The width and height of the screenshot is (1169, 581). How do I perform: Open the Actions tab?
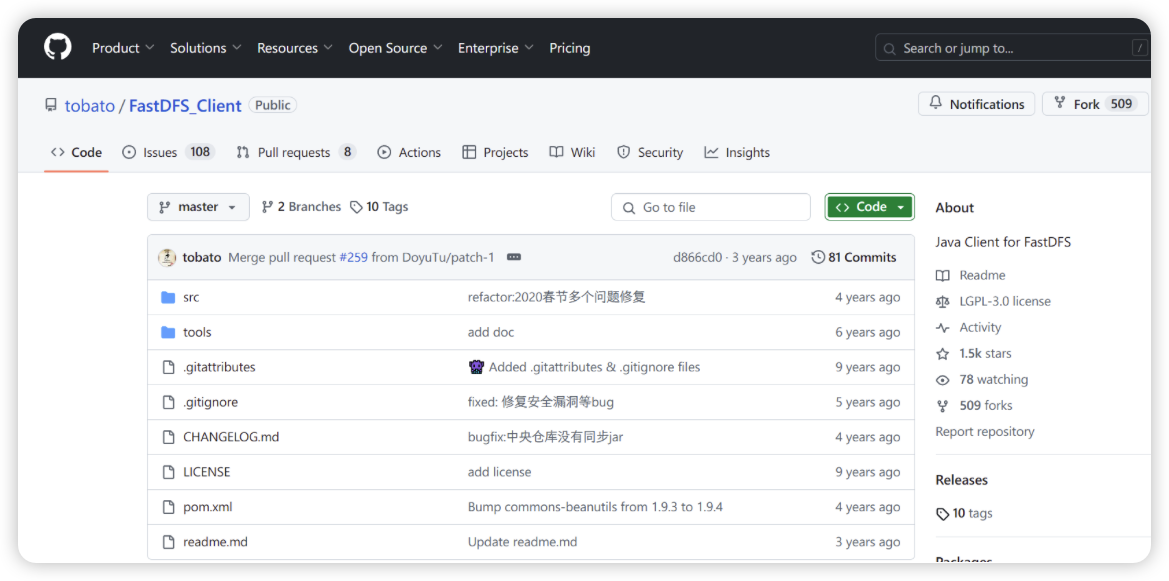pos(409,152)
